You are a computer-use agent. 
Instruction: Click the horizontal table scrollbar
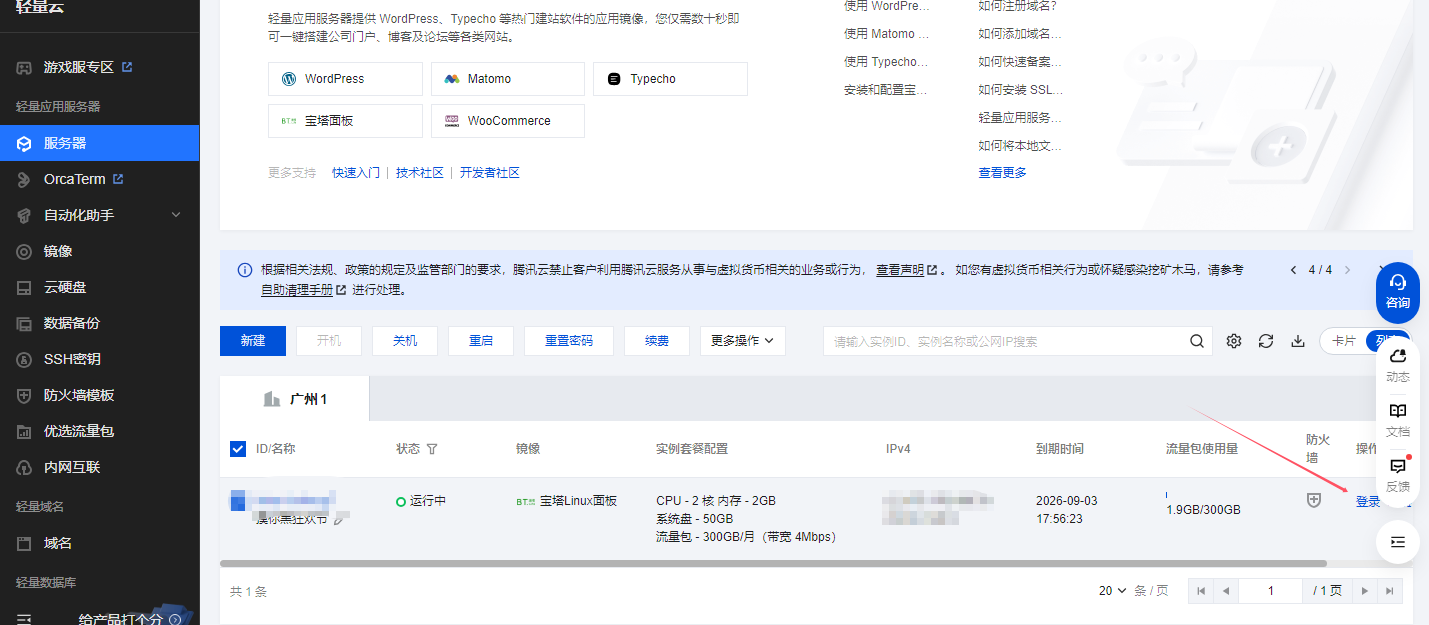[x=773, y=564]
